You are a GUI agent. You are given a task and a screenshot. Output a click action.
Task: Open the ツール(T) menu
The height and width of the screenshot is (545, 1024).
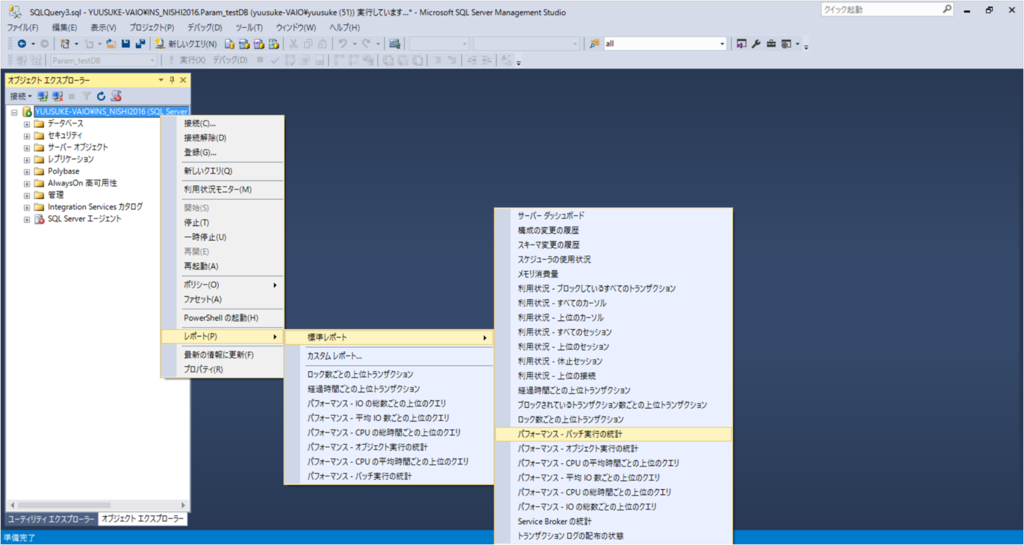pos(249,27)
